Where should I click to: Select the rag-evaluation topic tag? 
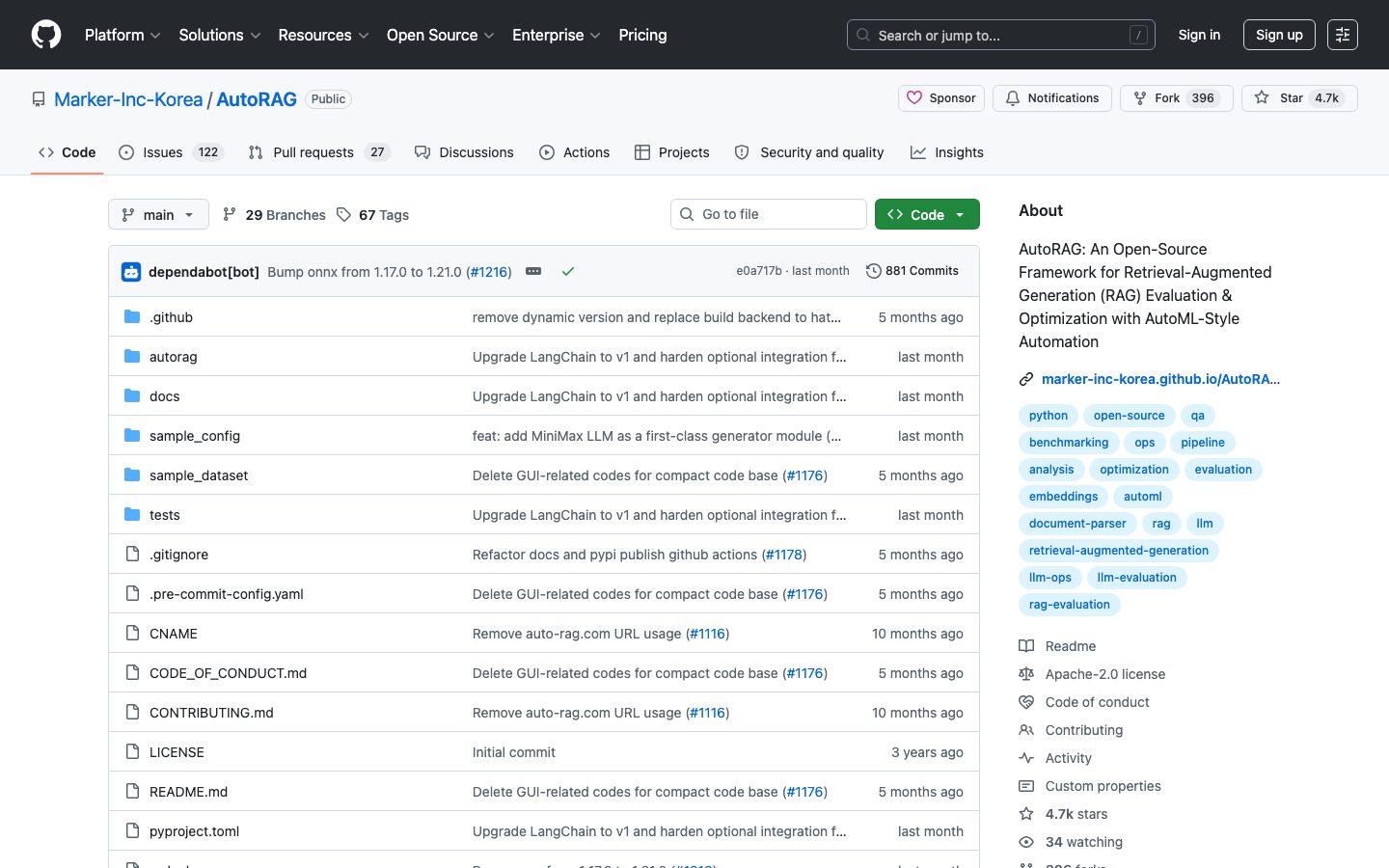pyautogui.click(x=1069, y=605)
